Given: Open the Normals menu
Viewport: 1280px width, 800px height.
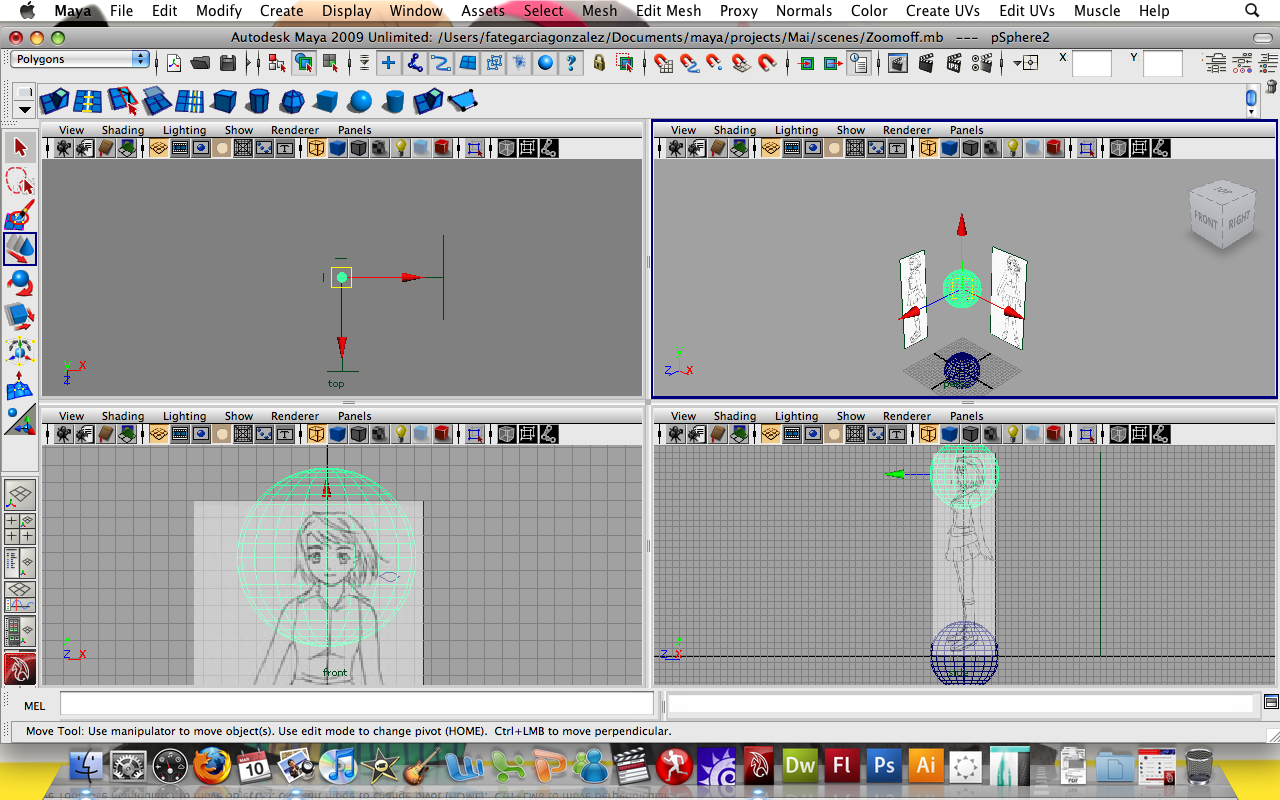Looking at the screenshot, I should 804,11.
